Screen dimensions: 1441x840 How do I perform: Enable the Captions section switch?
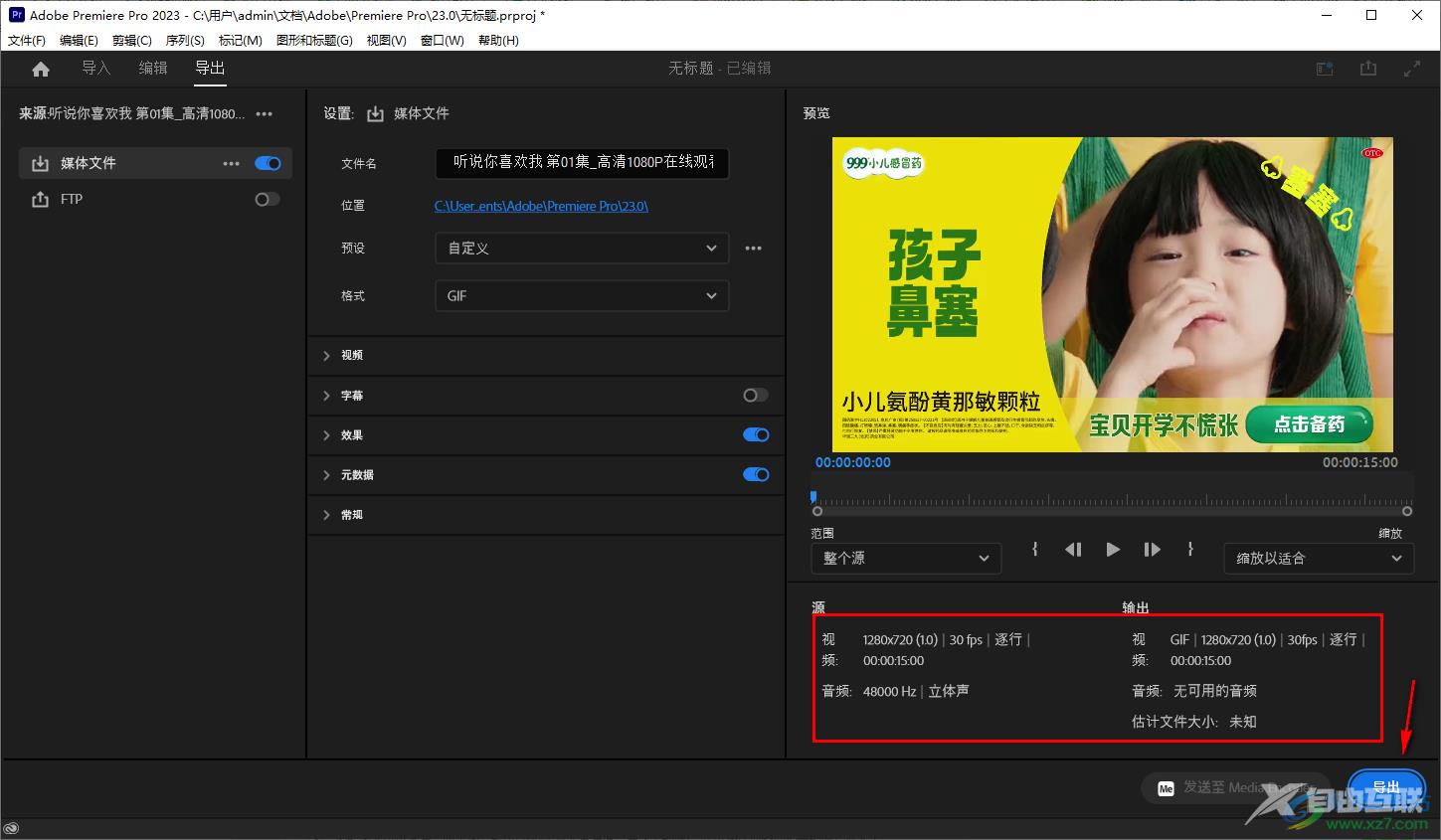click(x=756, y=395)
